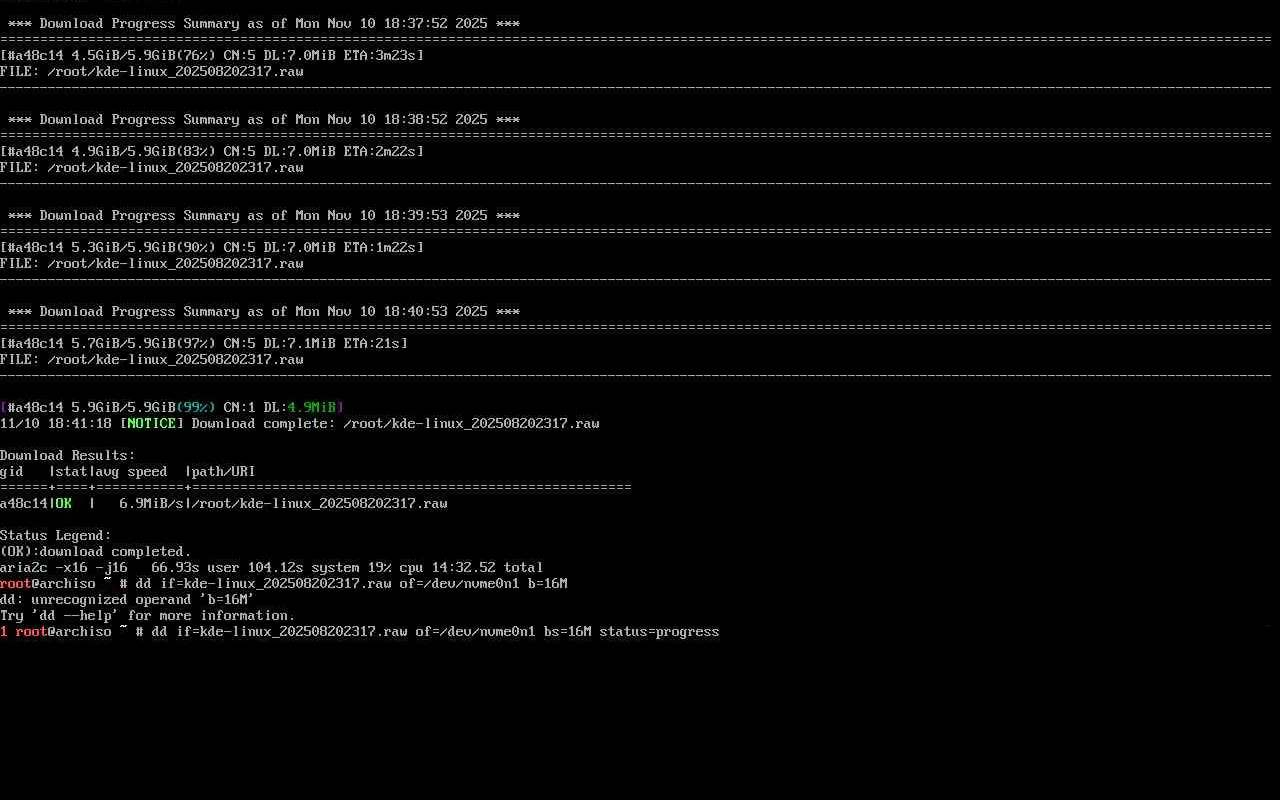Click the green OK status in results table
The width and height of the screenshot is (1280, 800).
63,504
